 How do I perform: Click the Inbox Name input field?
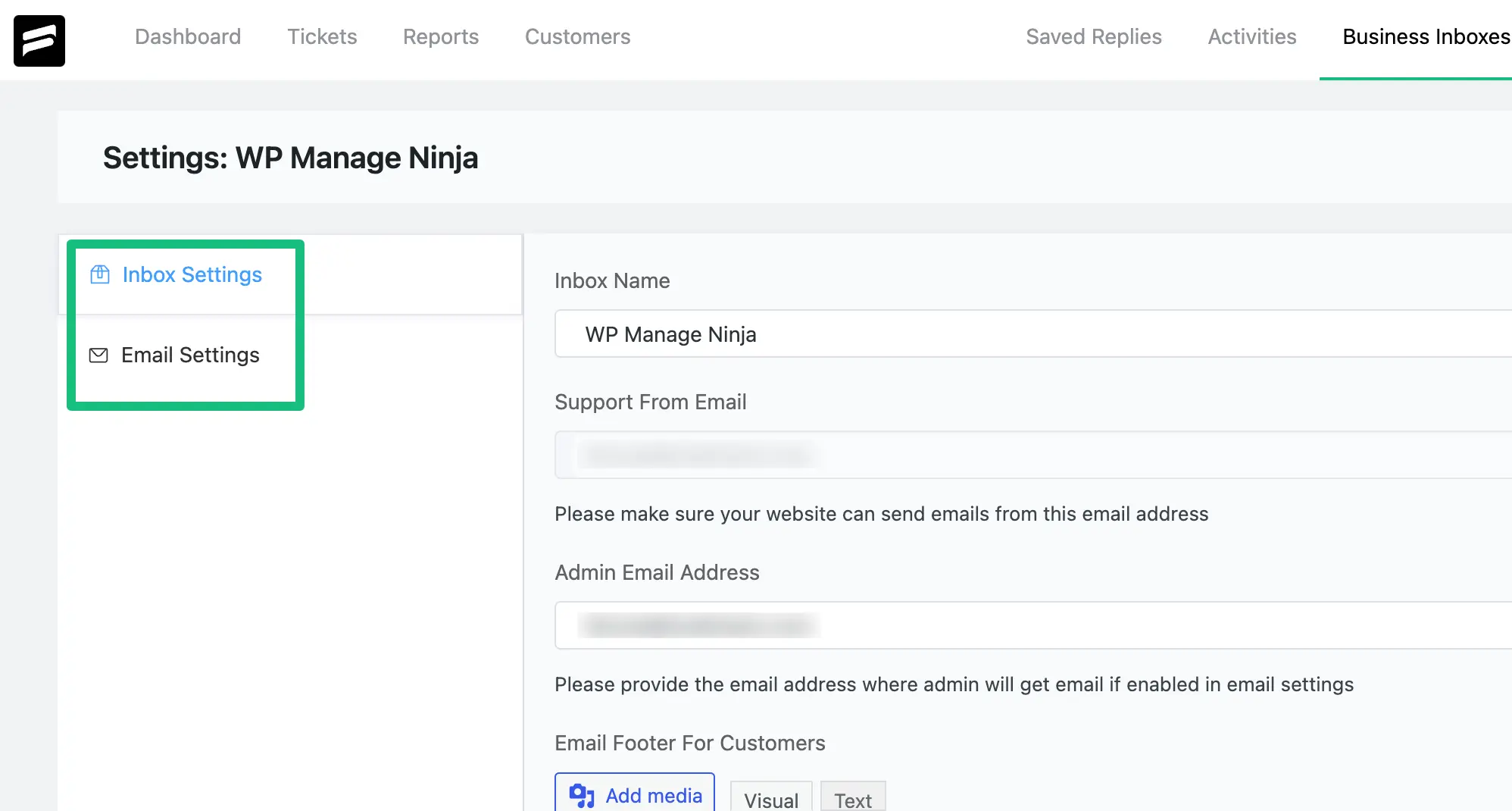(1033, 333)
